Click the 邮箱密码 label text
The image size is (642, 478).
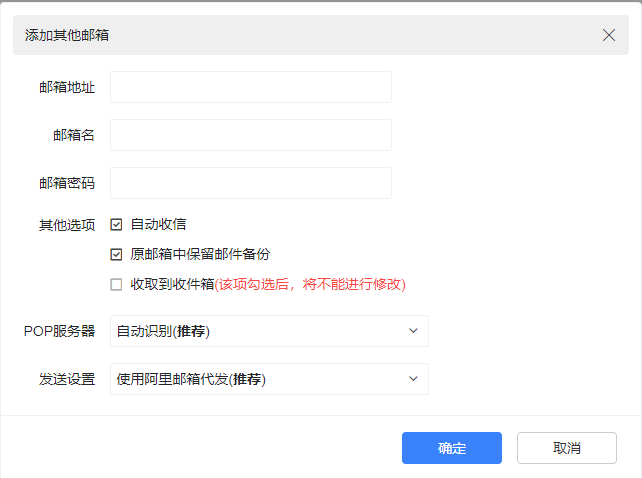pyautogui.click(x=67, y=183)
